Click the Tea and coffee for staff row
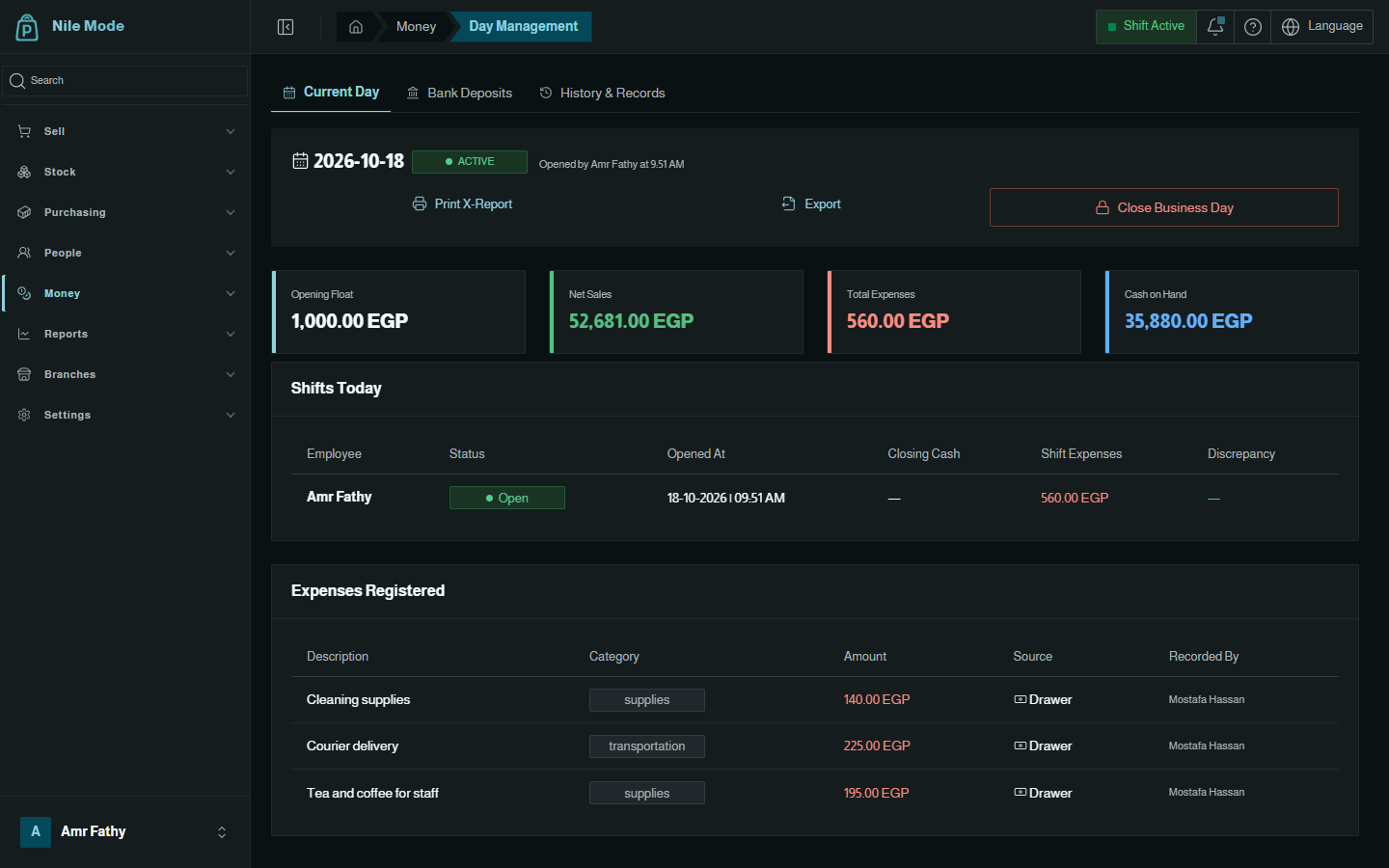This screenshot has width=1389, height=868. 815,793
